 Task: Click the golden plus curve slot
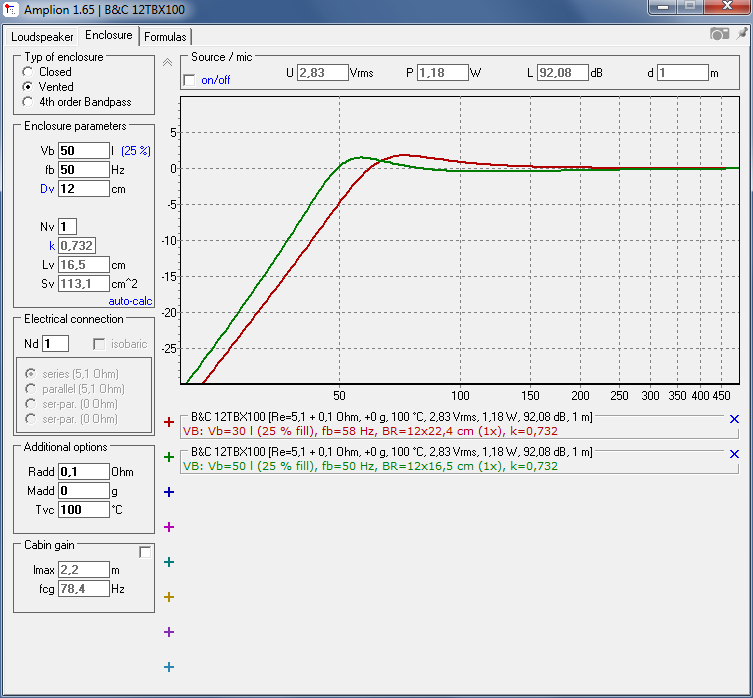click(169, 597)
